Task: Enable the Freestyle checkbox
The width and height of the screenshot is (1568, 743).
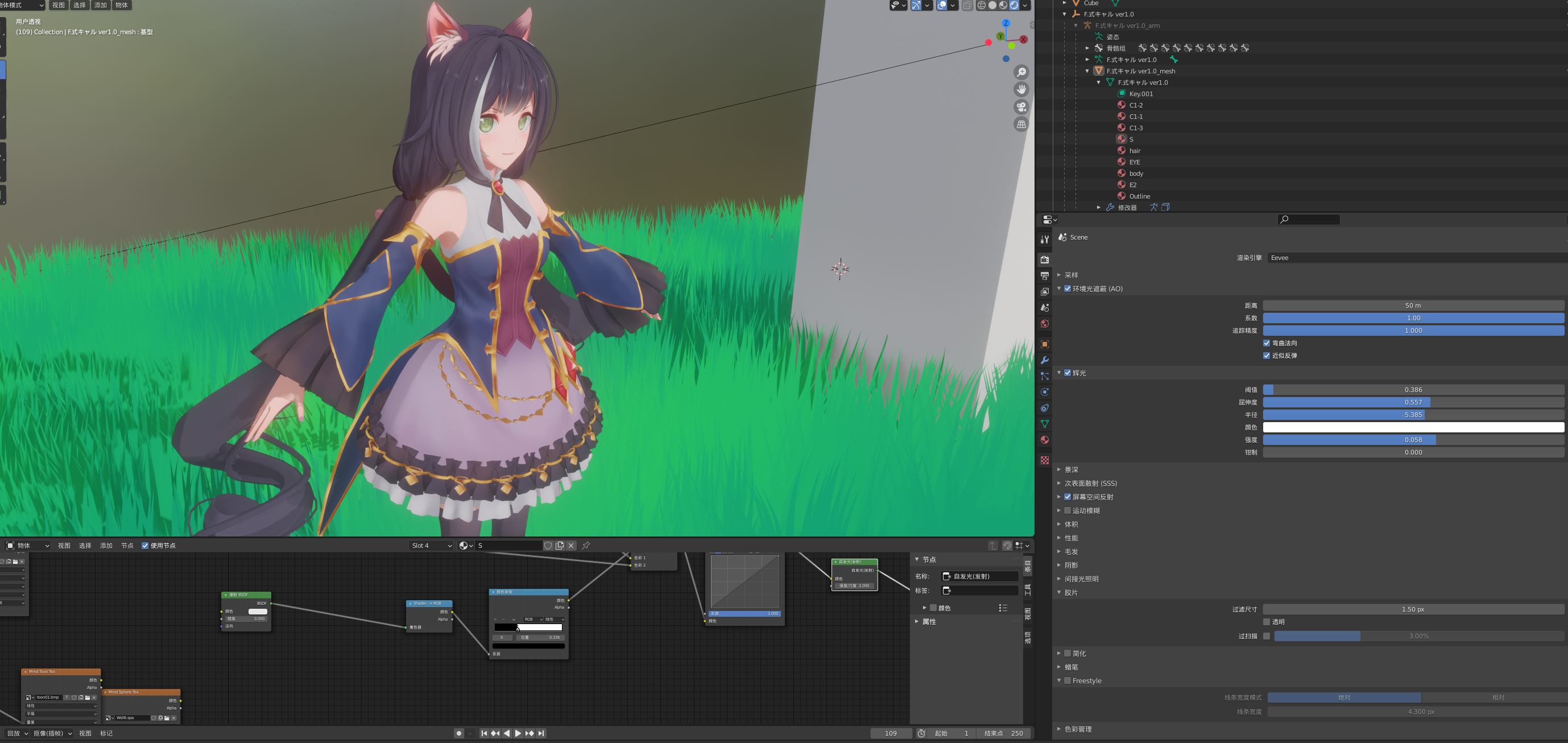Action: tap(1068, 680)
